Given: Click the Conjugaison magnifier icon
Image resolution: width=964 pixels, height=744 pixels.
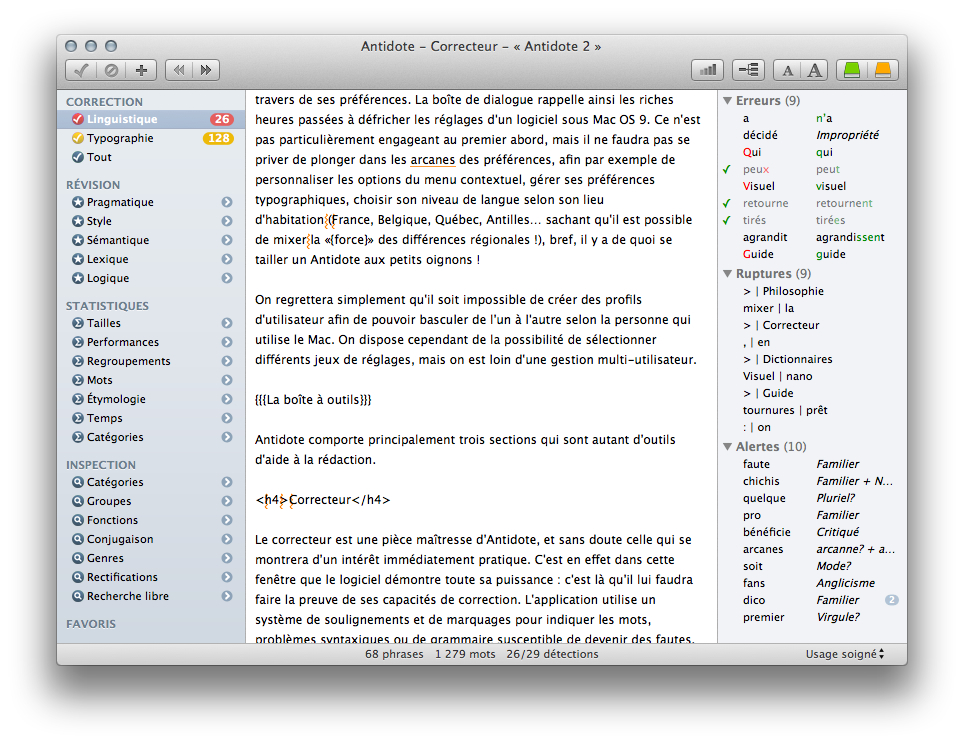Looking at the screenshot, I should pos(77,539).
